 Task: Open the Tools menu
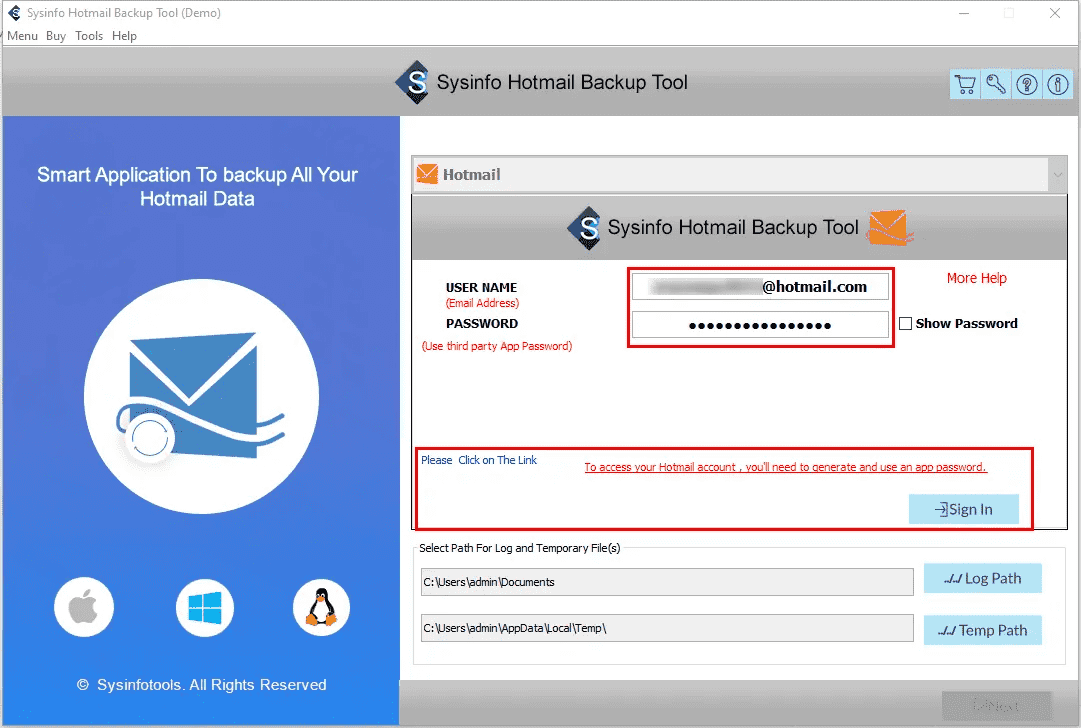[x=89, y=36]
